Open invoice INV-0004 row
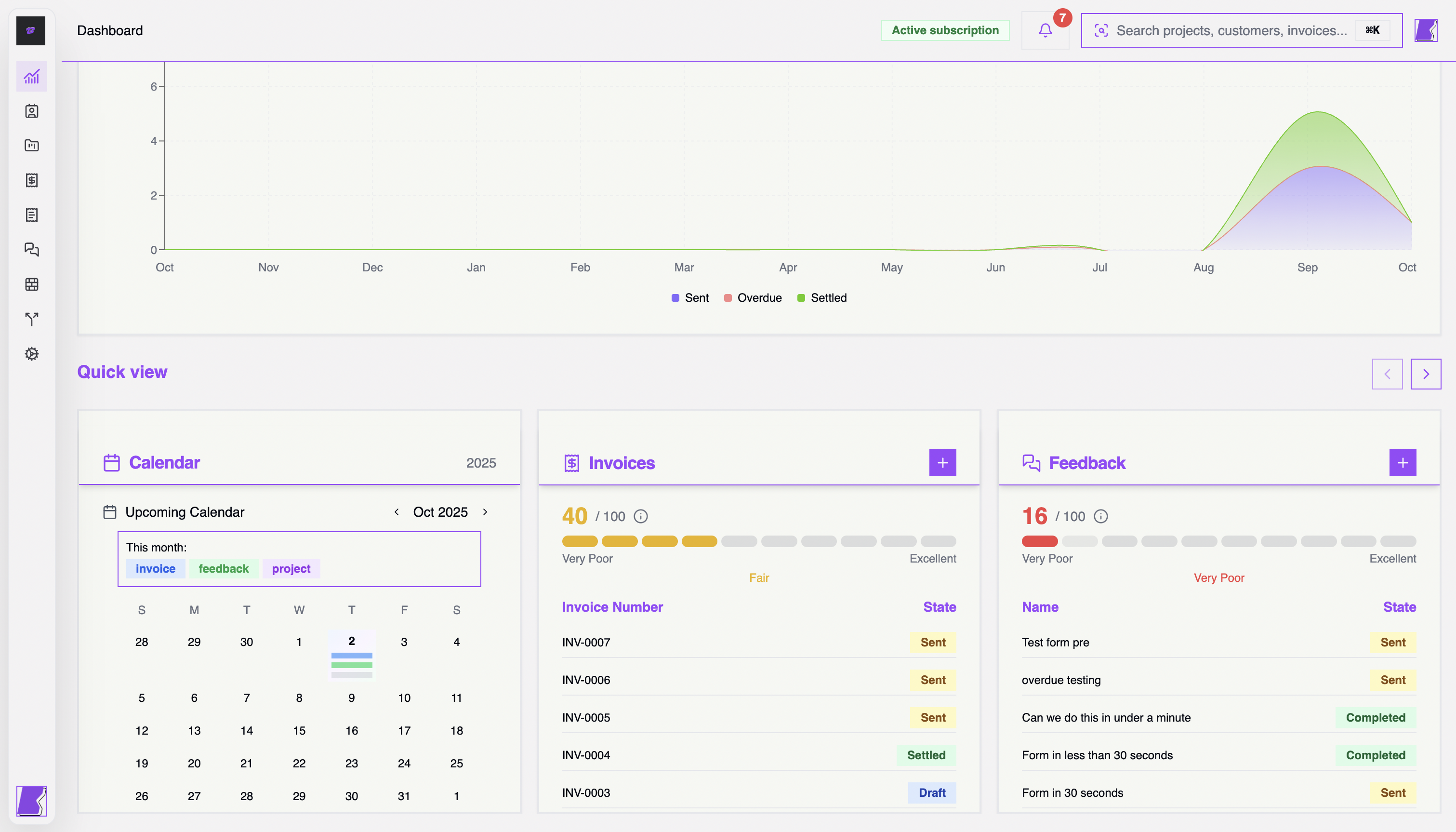 tap(586, 755)
